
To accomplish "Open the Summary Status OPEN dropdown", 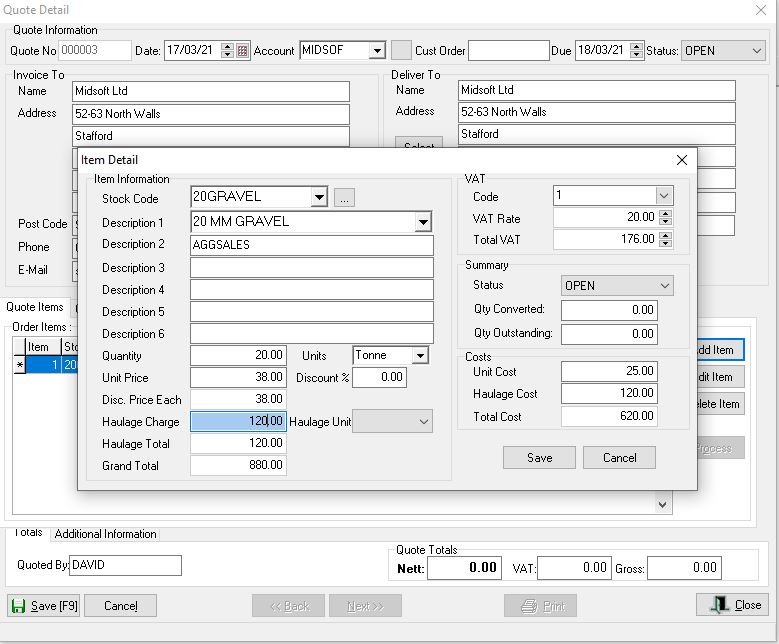I will (x=617, y=286).
